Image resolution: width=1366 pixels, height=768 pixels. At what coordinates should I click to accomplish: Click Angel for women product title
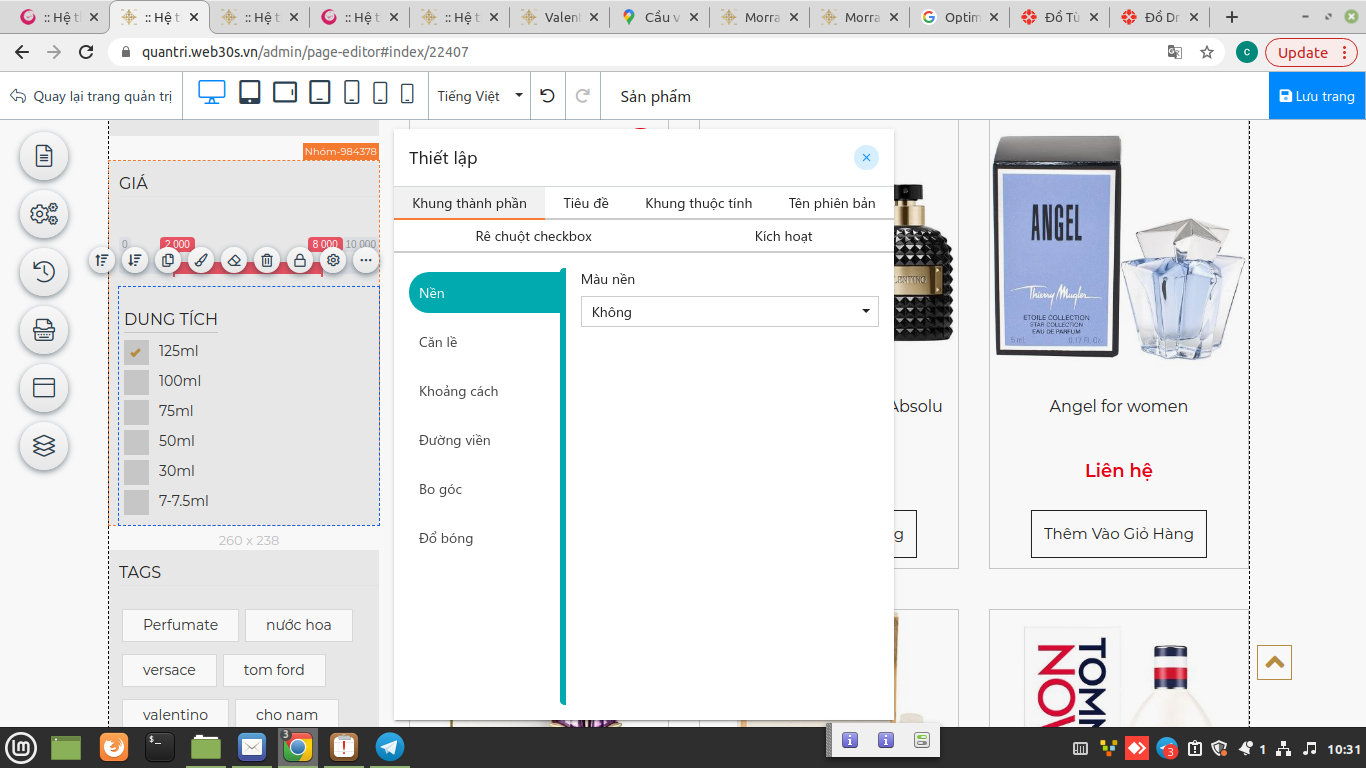[x=1119, y=406]
